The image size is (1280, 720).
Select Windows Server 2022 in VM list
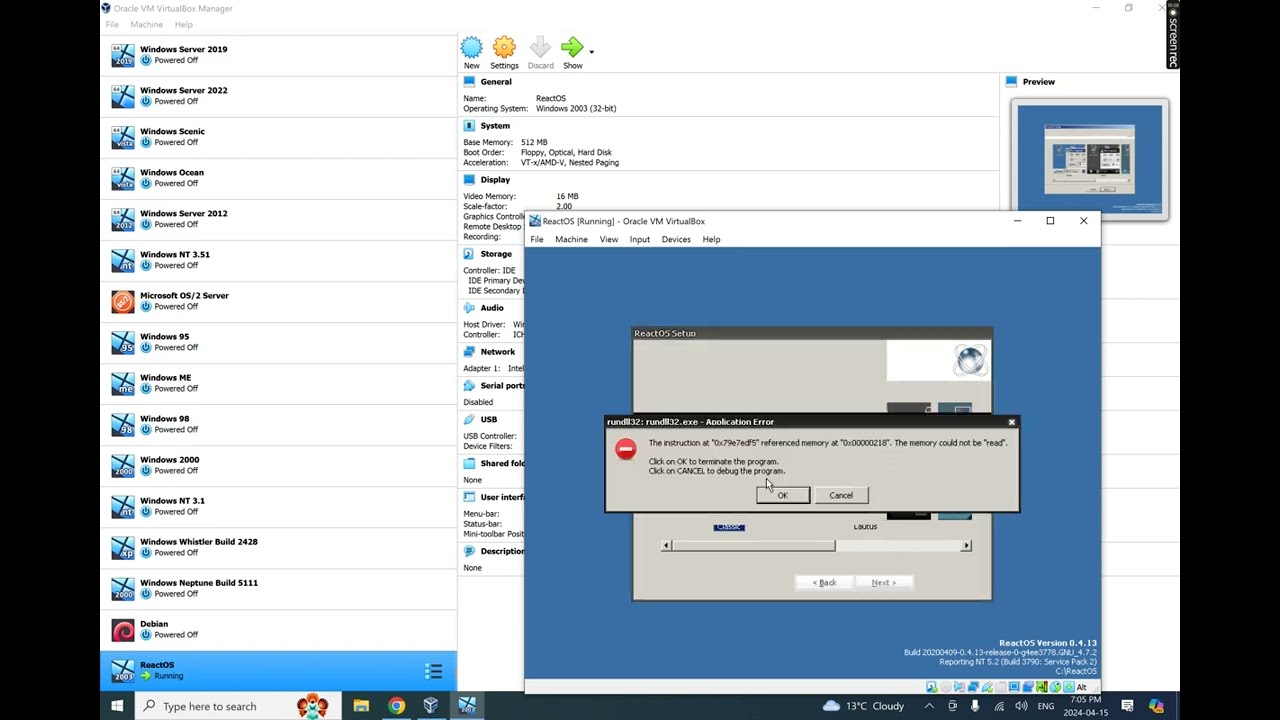tap(278, 96)
